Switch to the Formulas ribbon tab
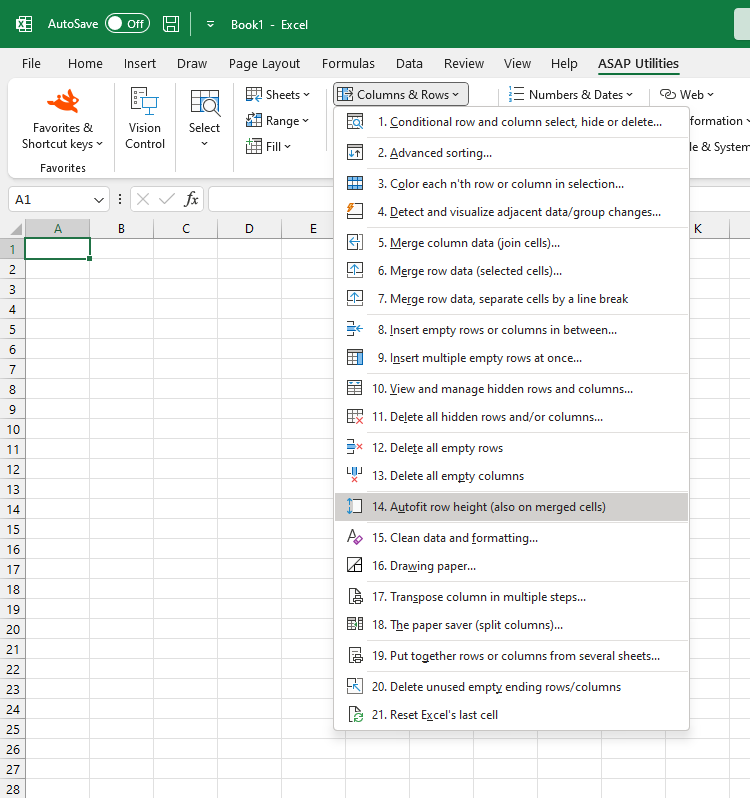This screenshot has height=798, width=750. coord(348,63)
